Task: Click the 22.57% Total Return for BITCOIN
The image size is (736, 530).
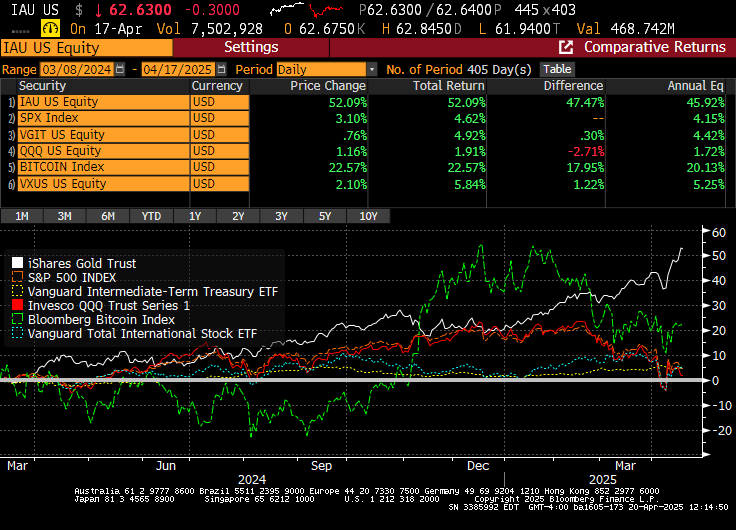Action: [x=467, y=168]
